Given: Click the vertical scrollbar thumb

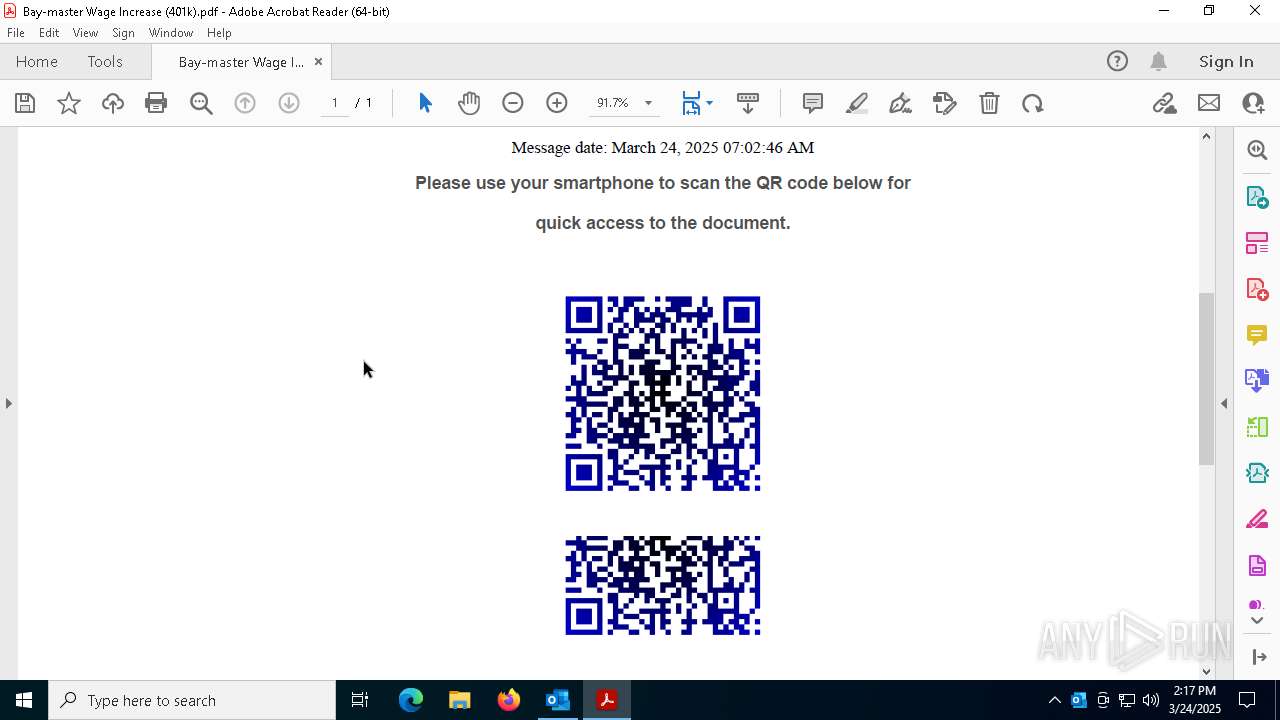Looking at the screenshot, I should pos(1206,378).
